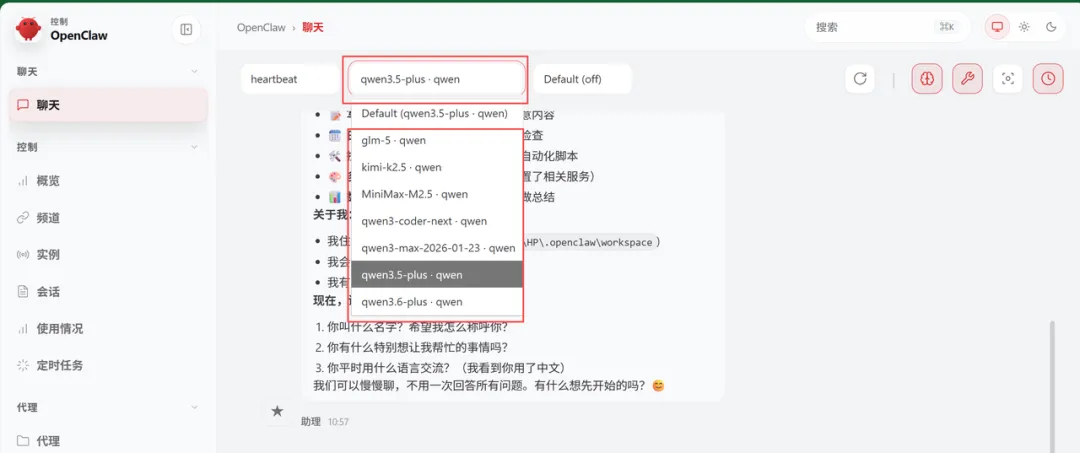Open 会话 in the sidebar
This screenshot has width=1080, height=453.
108,292
